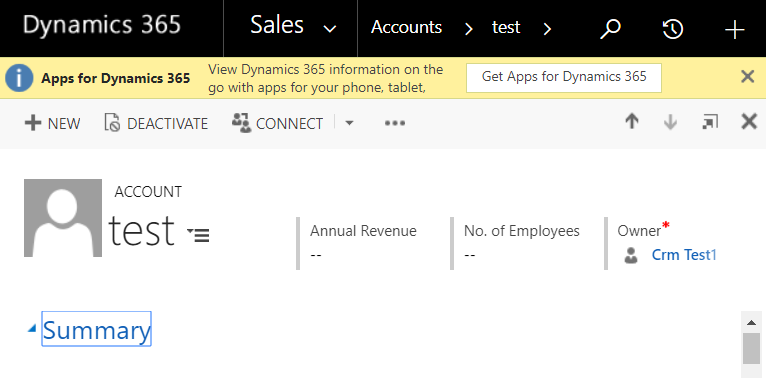Click the Annual Revenue field value

(316, 255)
